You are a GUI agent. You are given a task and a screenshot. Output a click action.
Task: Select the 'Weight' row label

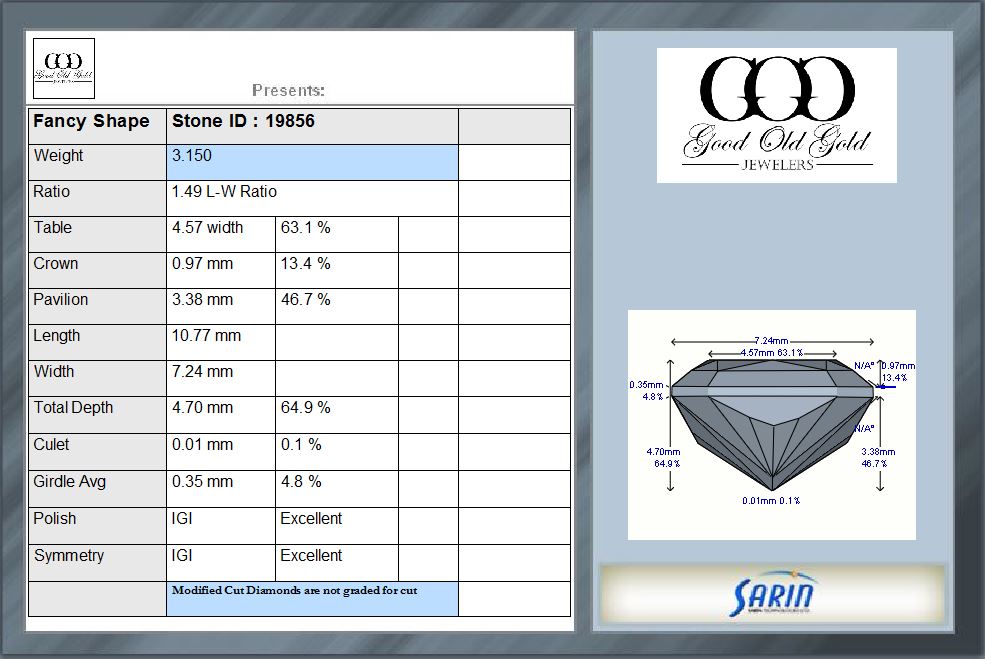97,163
